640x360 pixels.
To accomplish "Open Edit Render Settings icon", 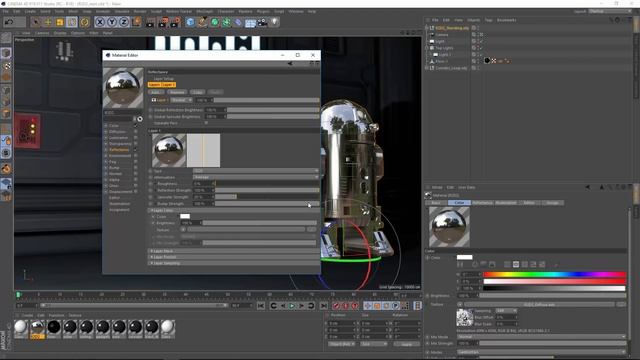I will coord(176,22).
